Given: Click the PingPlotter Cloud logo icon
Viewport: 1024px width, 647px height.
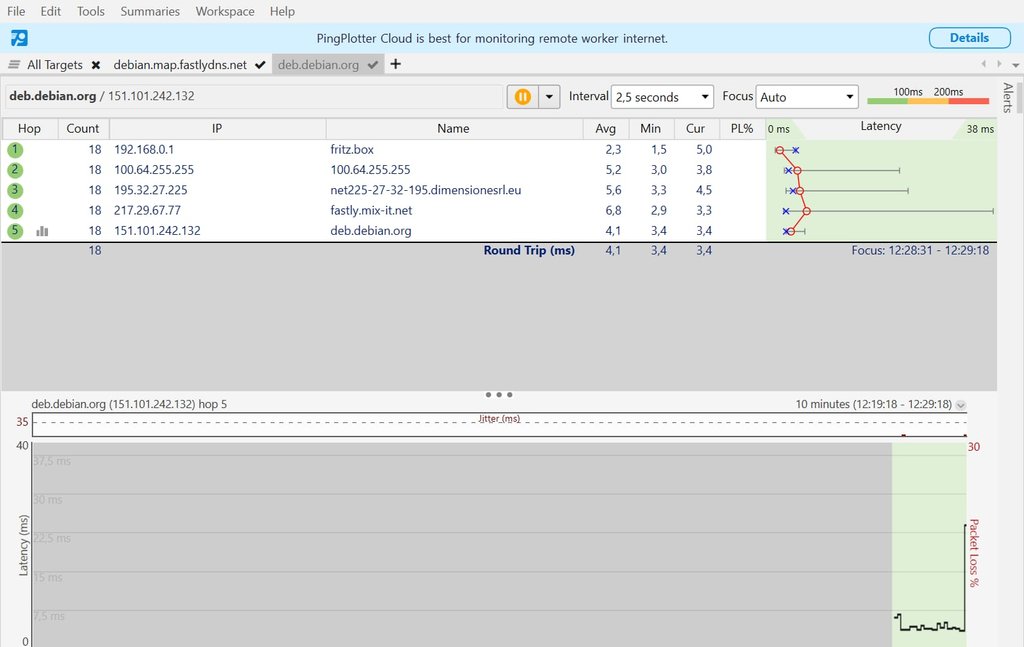Looking at the screenshot, I should [x=20, y=38].
